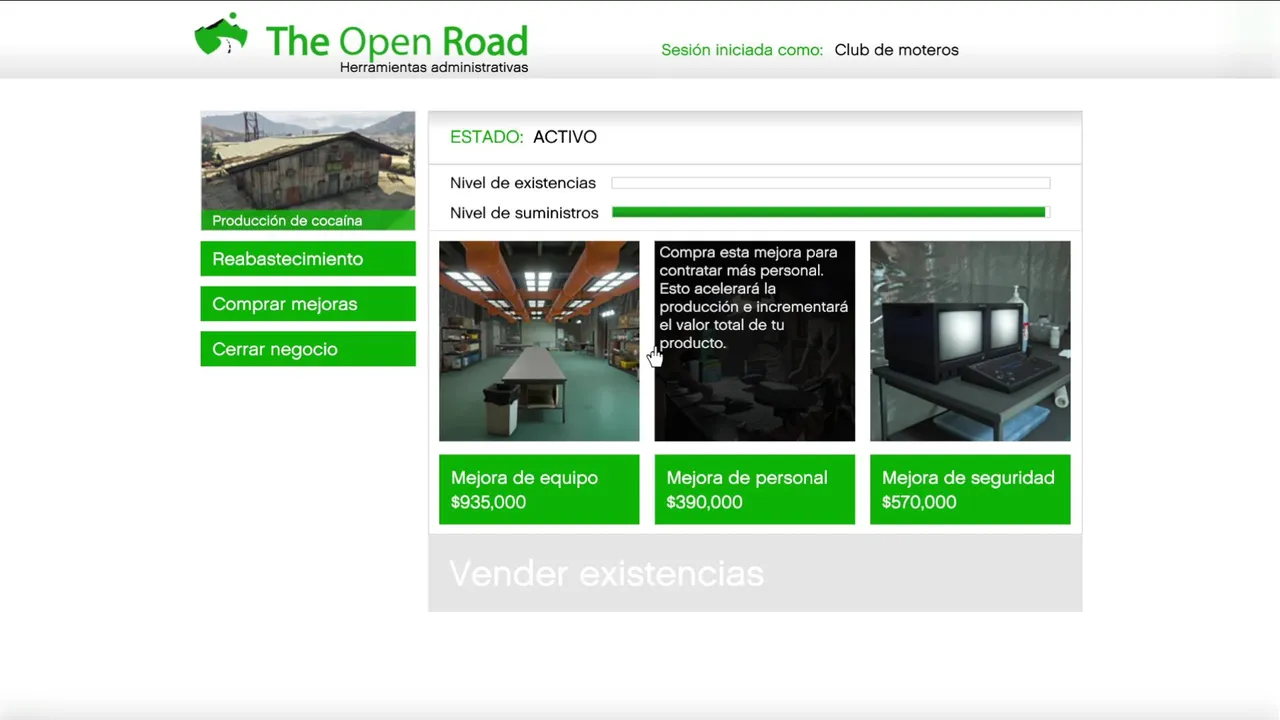The image size is (1280, 720).
Task: Click the Nivel de existencias label
Action: pyautogui.click(x=523, y=183)
